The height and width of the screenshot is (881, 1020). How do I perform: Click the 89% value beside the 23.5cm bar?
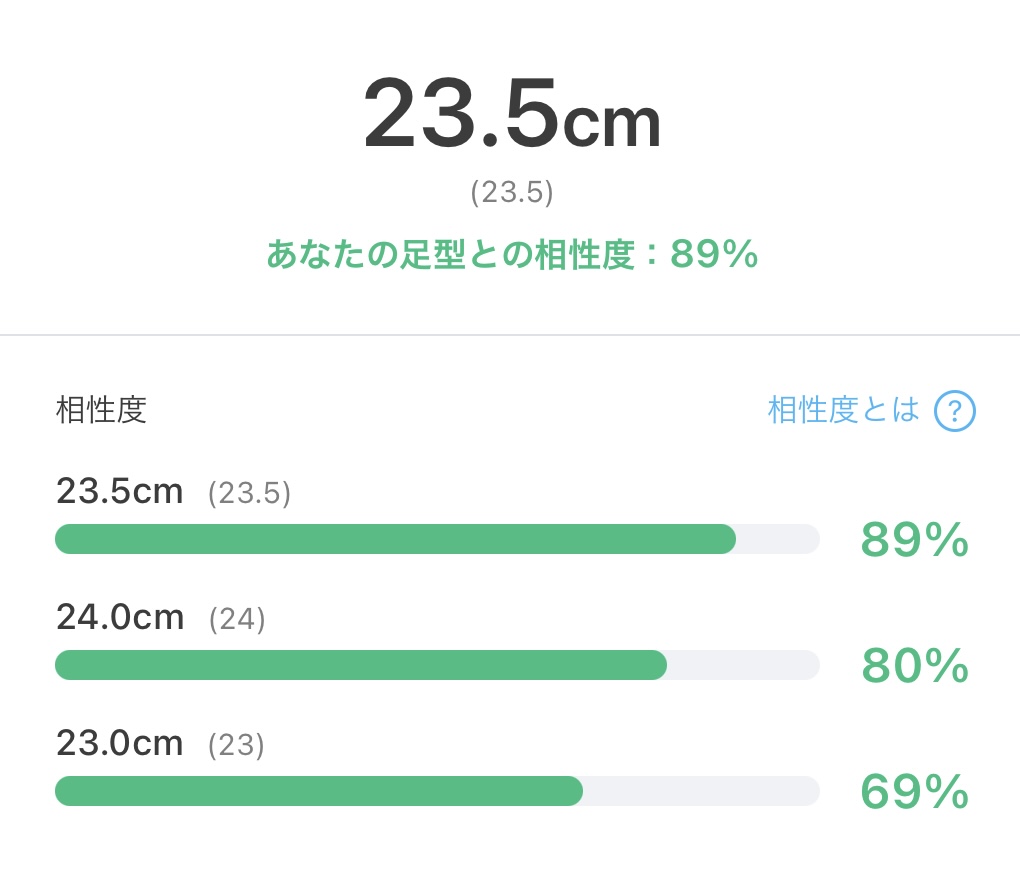915,539
